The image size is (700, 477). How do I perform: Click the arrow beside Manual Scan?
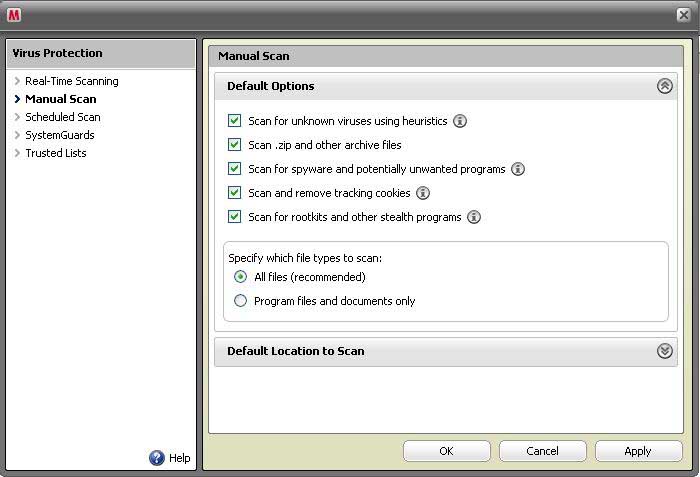[x=17, y=99]
